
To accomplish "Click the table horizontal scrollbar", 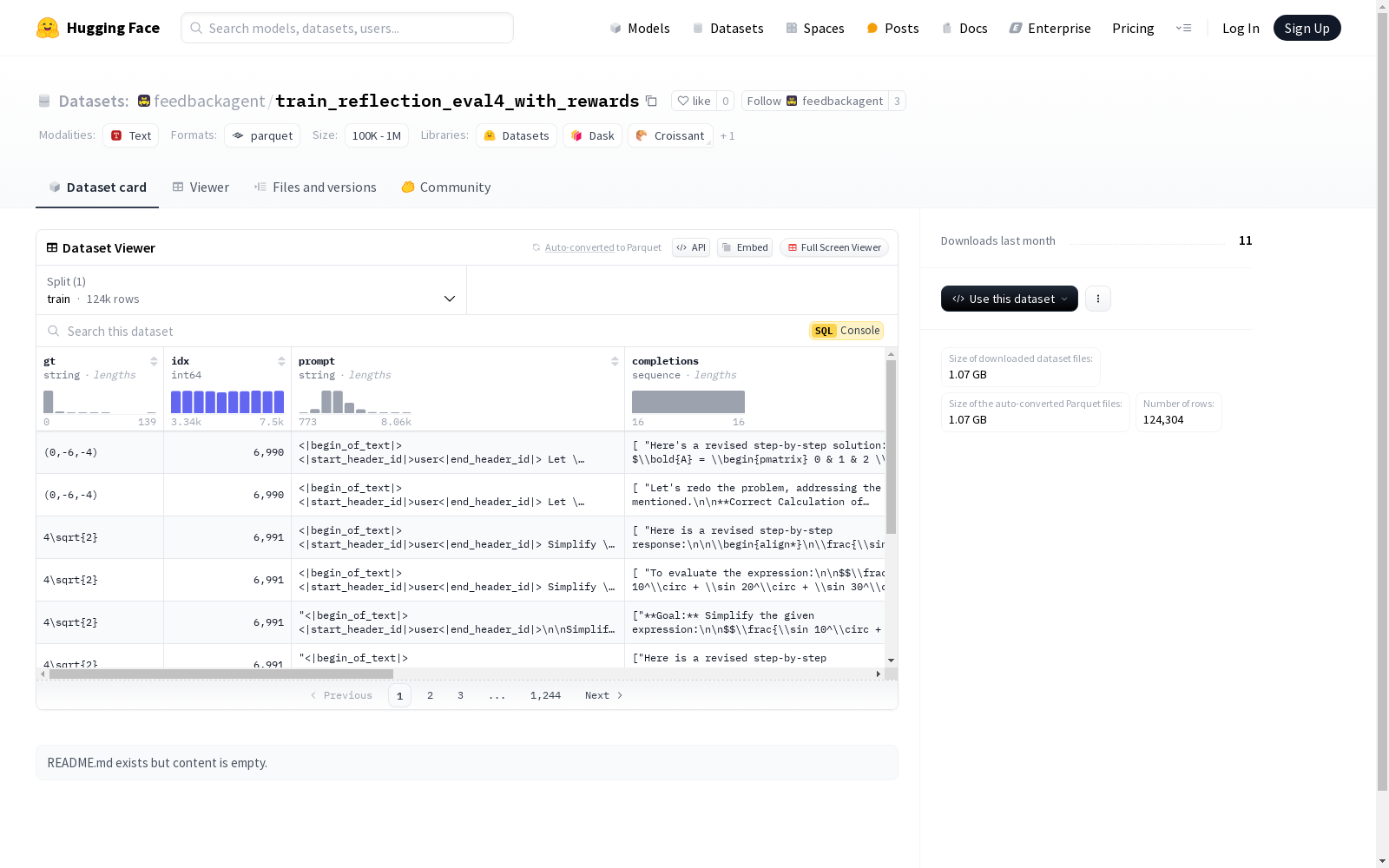I will pyautogui.click(x=221, y=674).
